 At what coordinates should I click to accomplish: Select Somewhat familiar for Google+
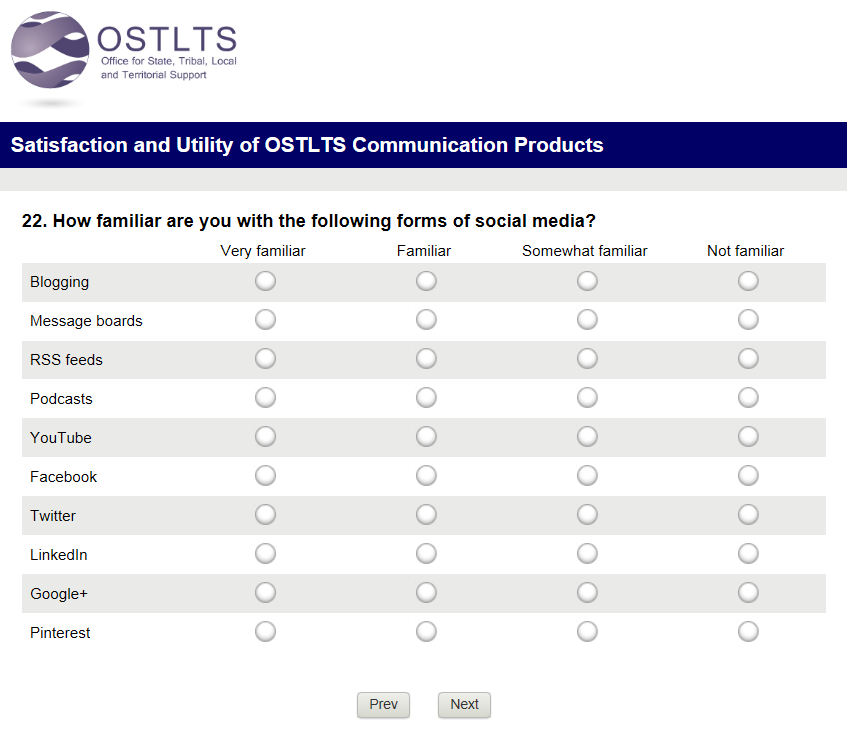click(x=587, y=594)
